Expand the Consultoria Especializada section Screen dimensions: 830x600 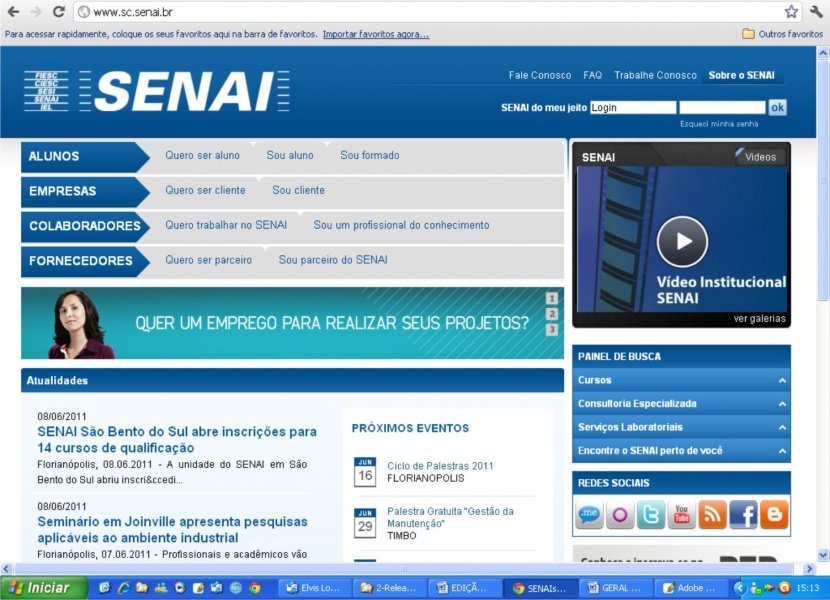[681, 404]
